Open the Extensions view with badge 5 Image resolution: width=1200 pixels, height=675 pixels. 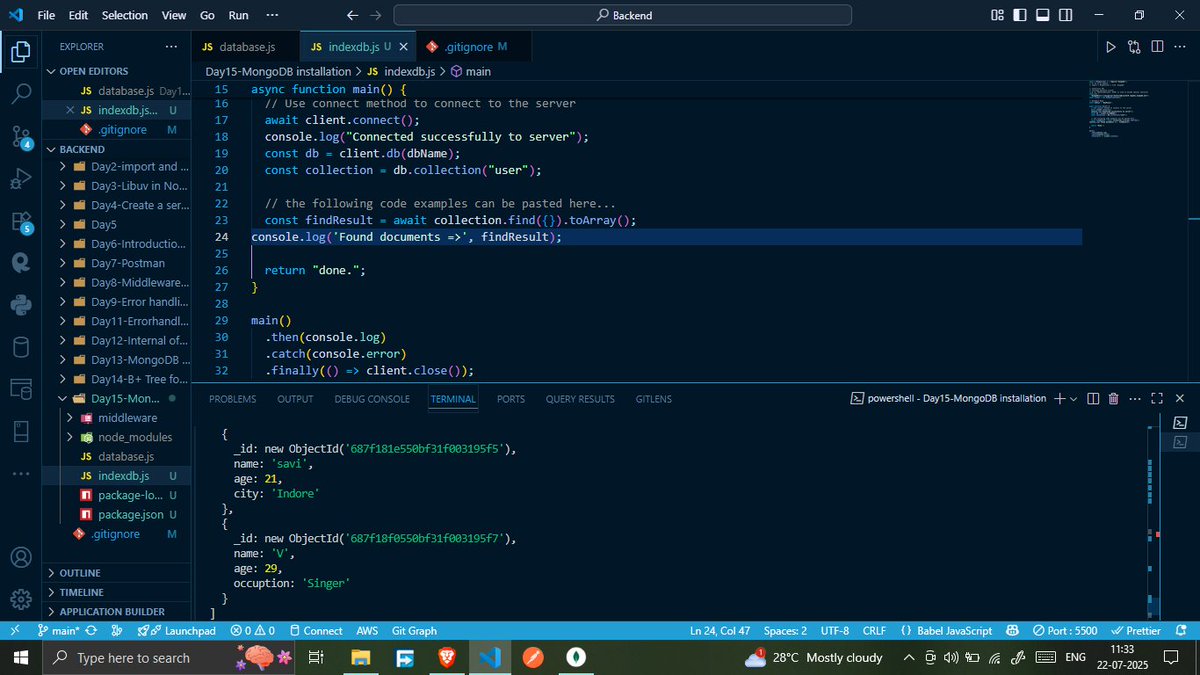[x=20, y=221]
